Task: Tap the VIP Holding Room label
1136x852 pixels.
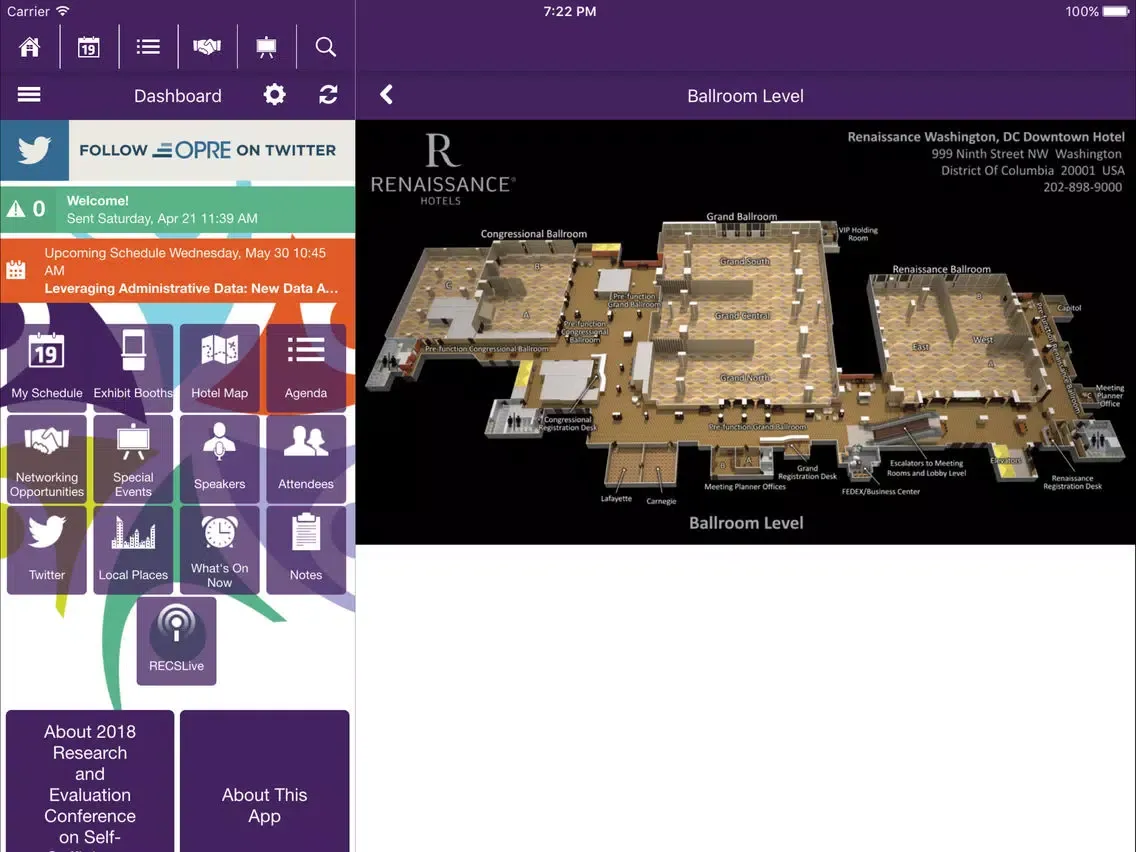Action: (x=858, y=233)
